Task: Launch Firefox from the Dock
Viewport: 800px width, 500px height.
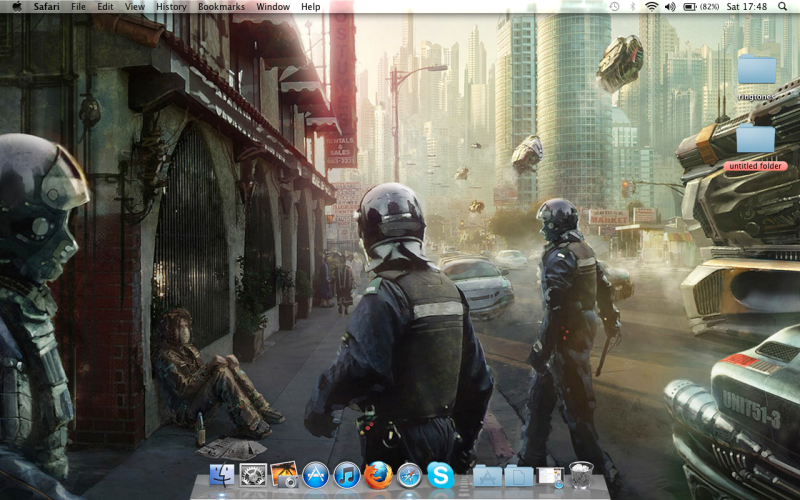Action: pos(378,475)
